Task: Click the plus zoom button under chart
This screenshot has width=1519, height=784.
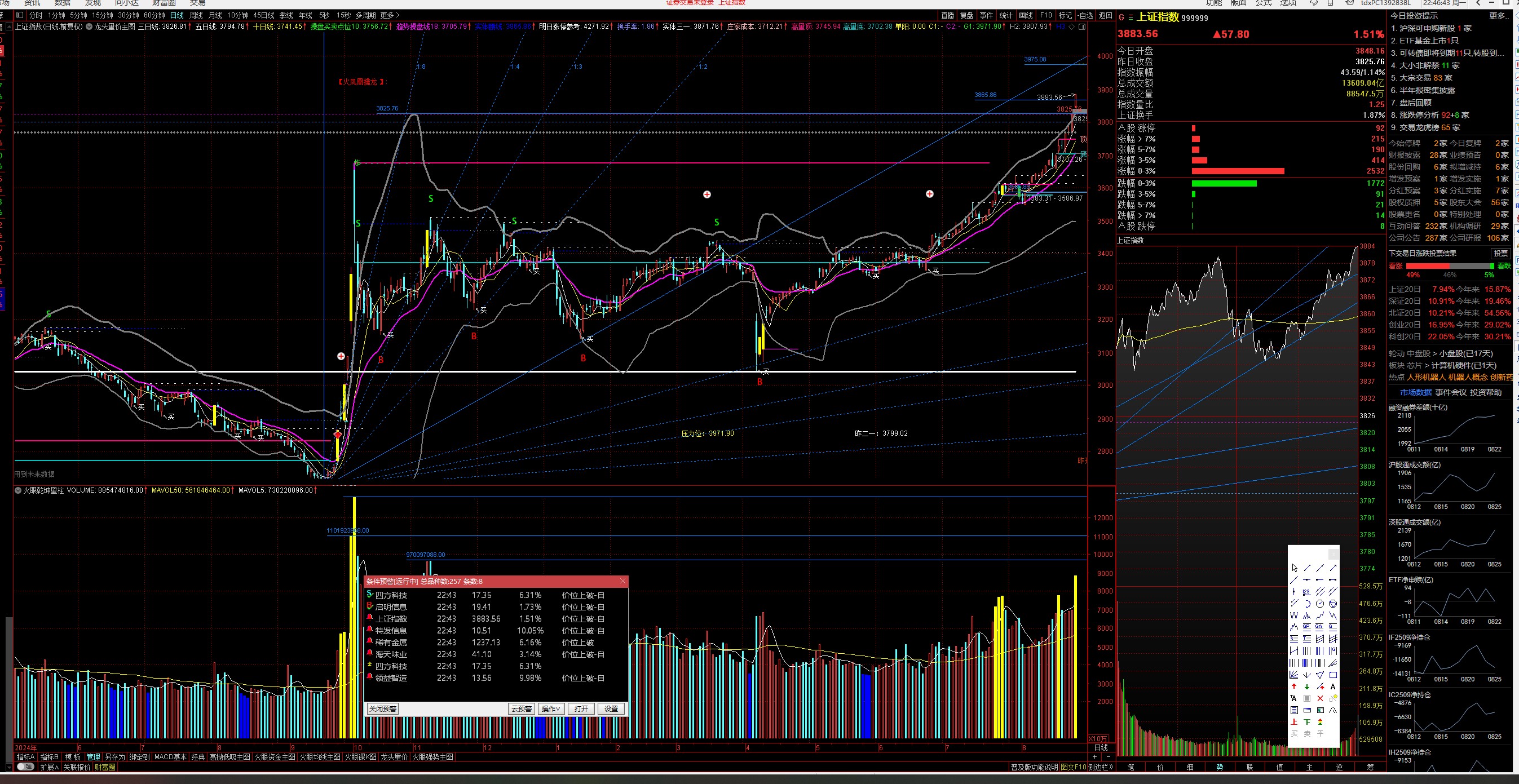Action: [1095, 757]
